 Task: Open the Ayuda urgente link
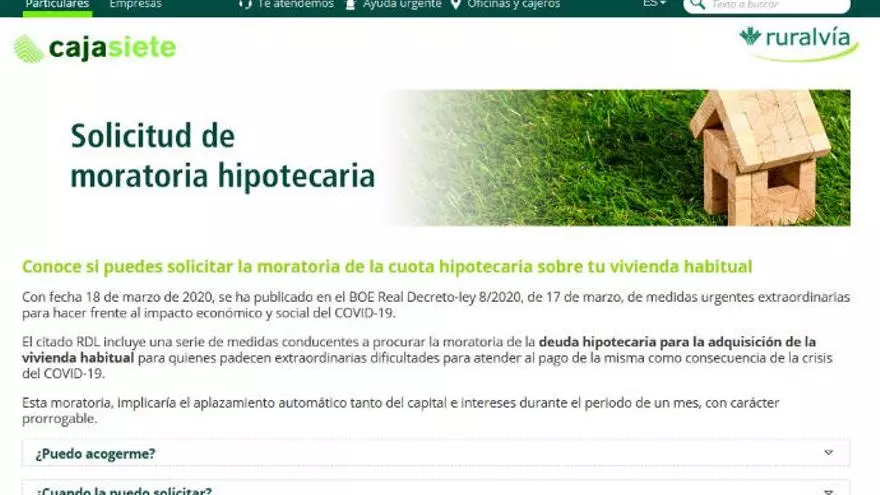[x=401, y=4]
